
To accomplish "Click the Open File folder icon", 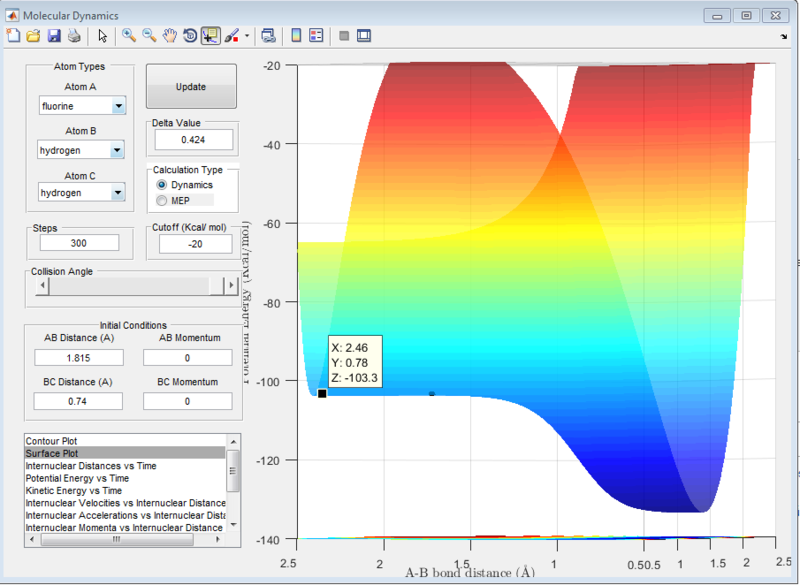I will [33, 36].
